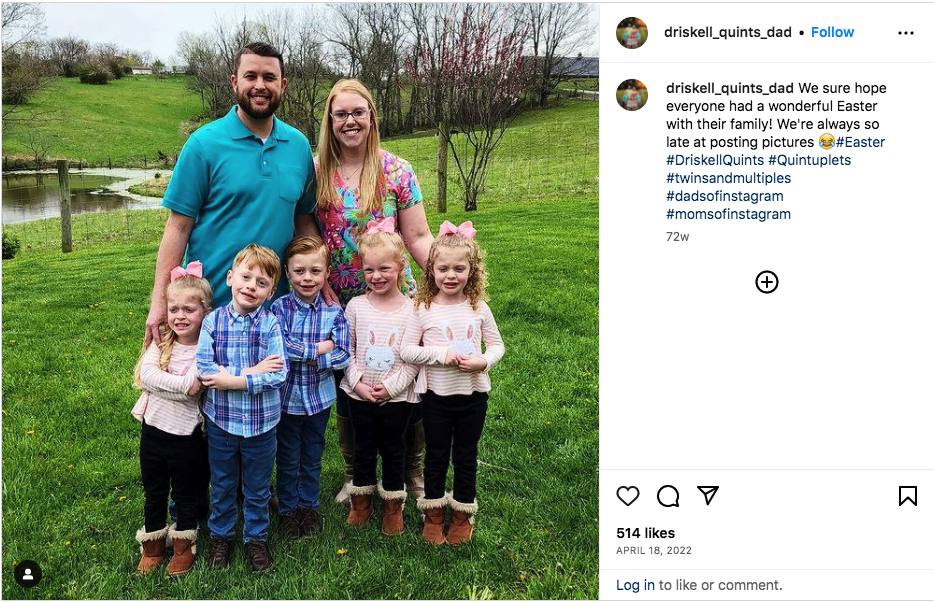Open comments with the speech bubble icon
The height and width of the screenshot is (603, 934).
[x=668, y=496]
